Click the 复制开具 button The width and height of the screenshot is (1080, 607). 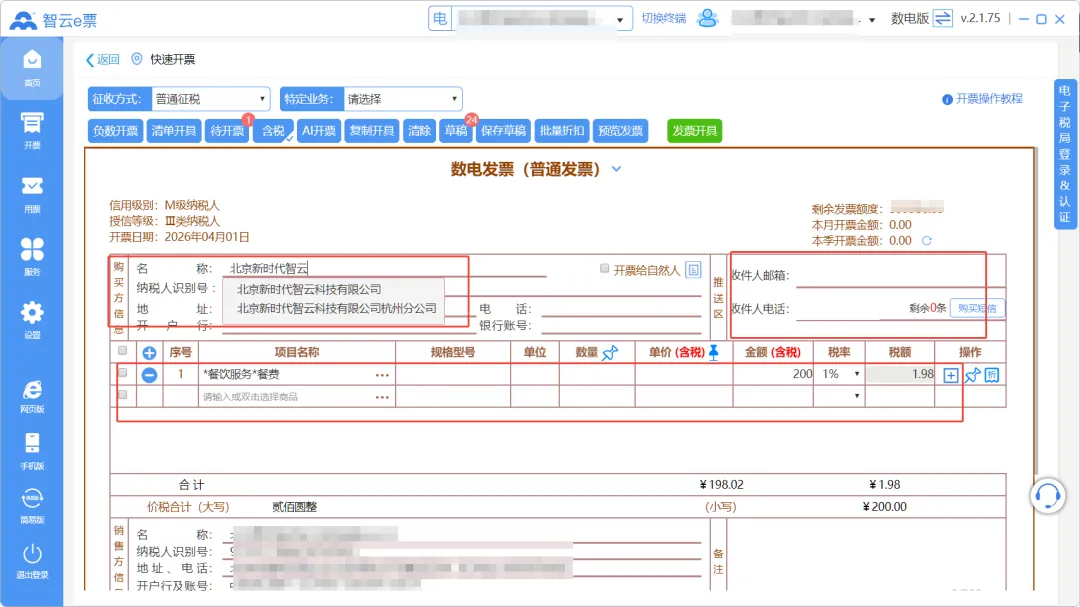(372, 131)
